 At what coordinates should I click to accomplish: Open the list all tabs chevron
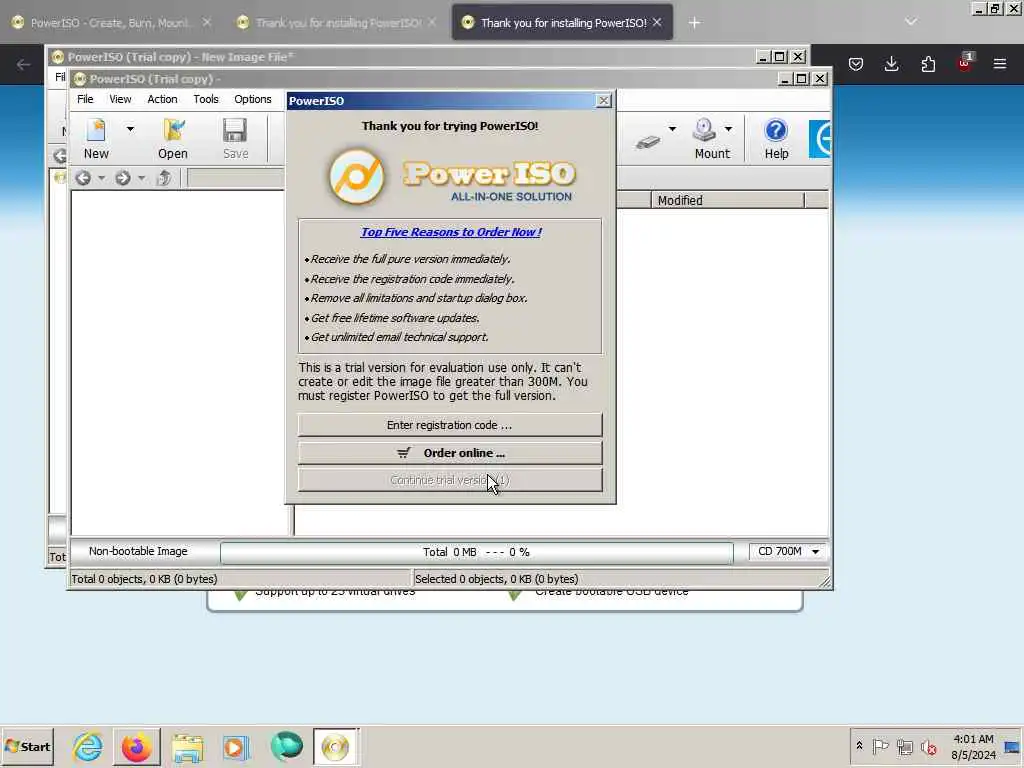[910, 22]
